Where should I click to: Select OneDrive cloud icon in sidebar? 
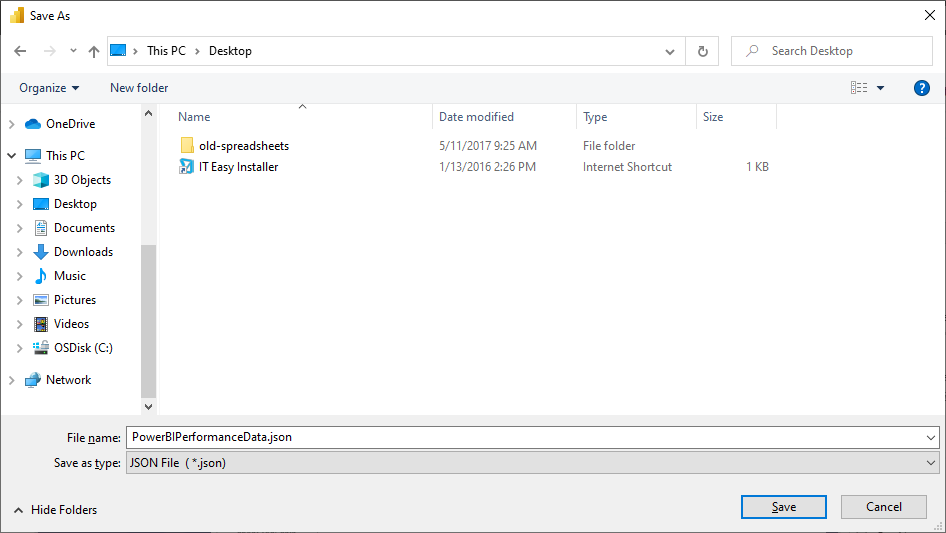click(x=33, y=124)
